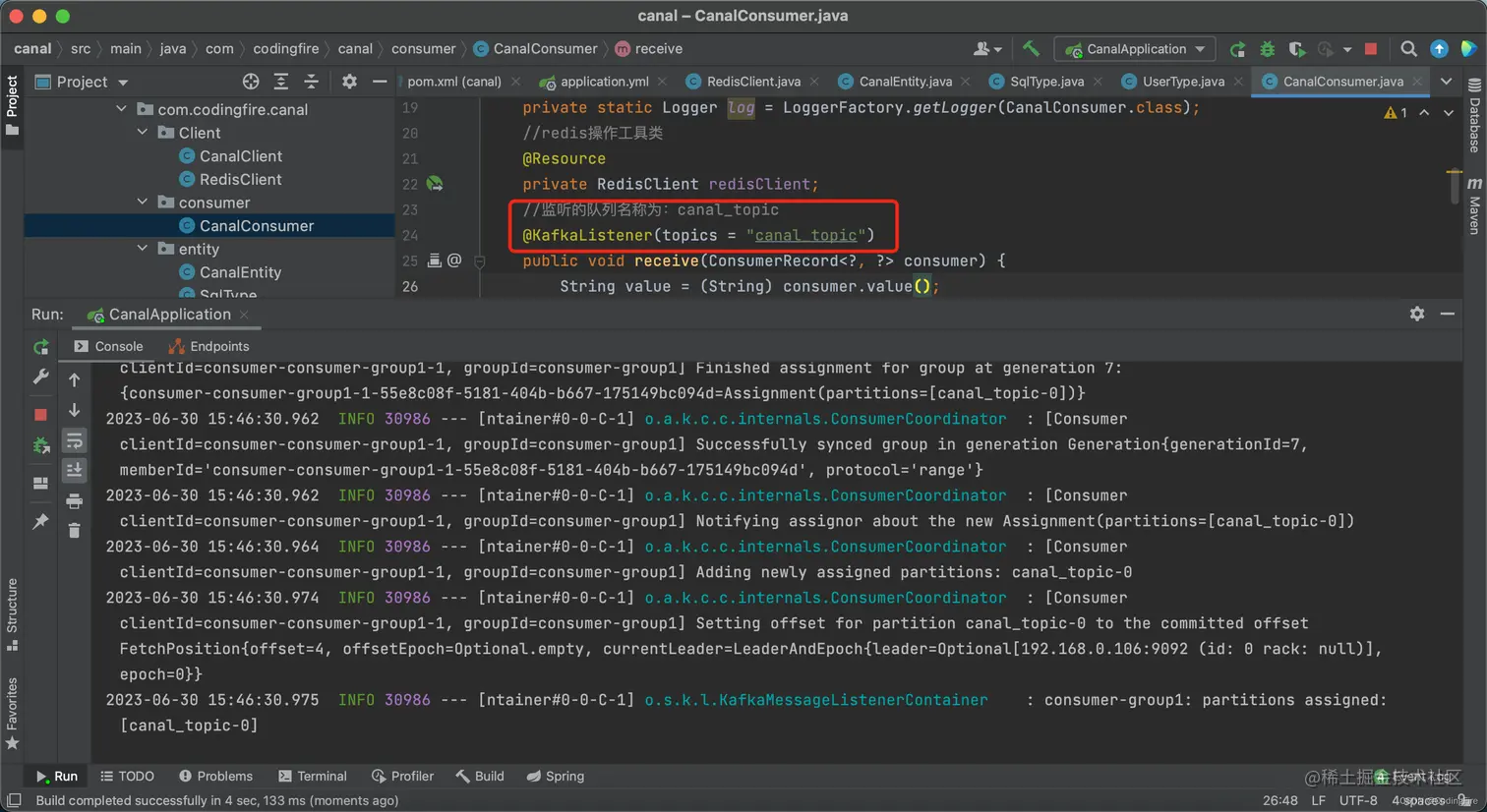Click the Debug CanalApplication bug icon

click(1268, 49)
